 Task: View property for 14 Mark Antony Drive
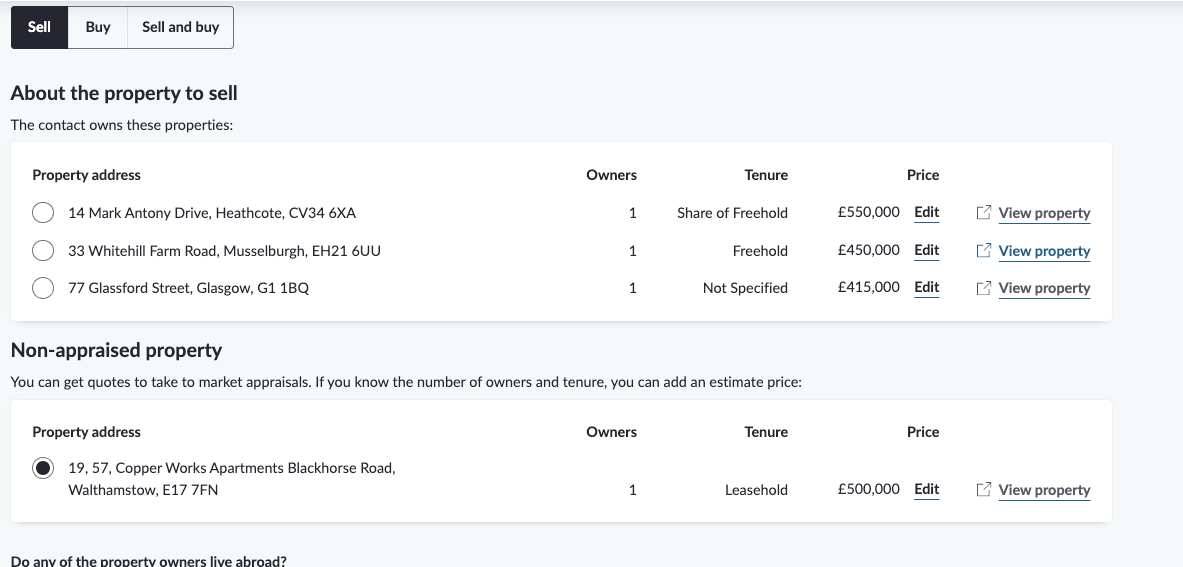1044,213
